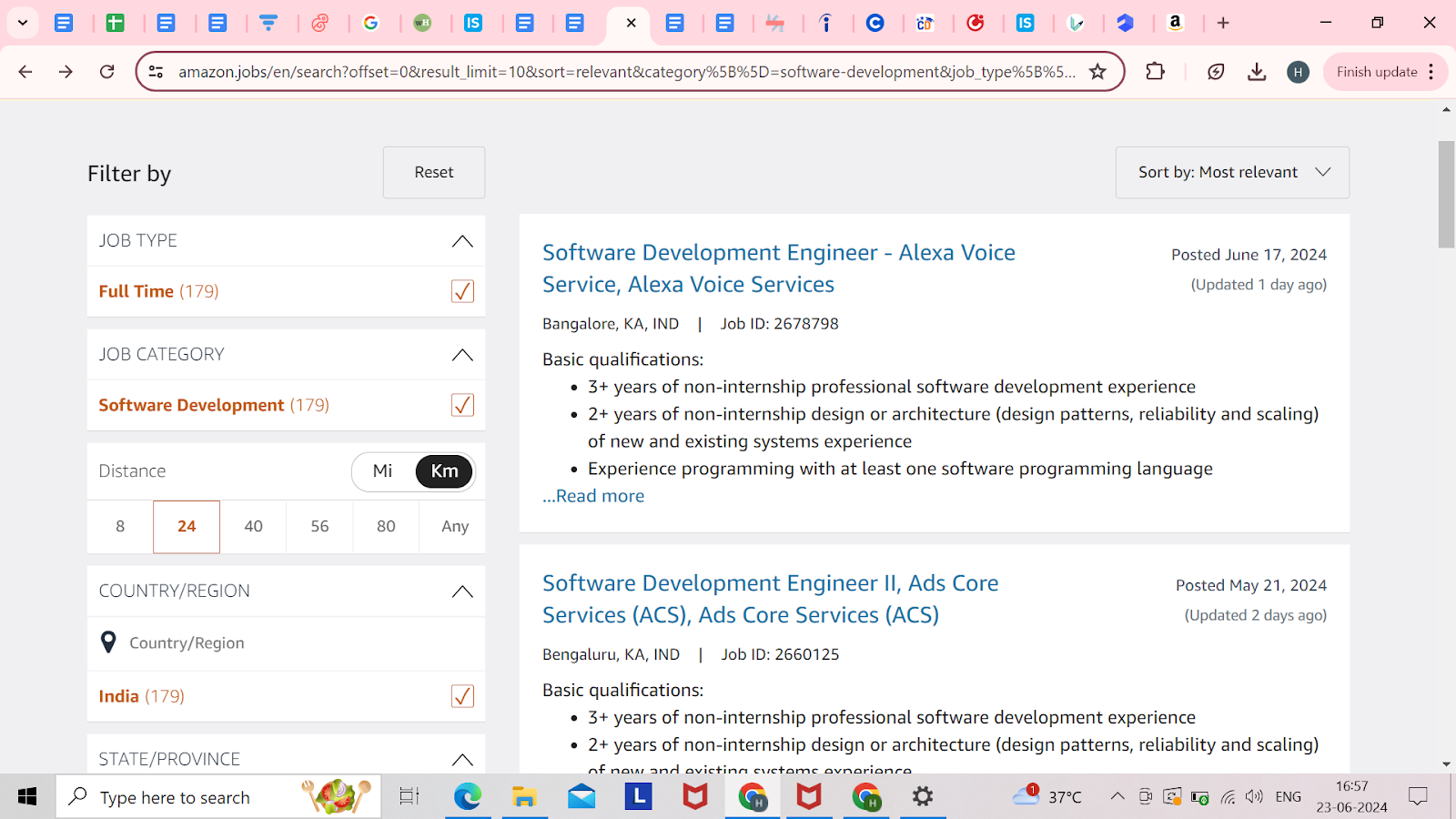The width and height of the screenshot is (1456, 819).
Task: Open the weather widget showing 37°C
Action: click(x=1046, y=797)
